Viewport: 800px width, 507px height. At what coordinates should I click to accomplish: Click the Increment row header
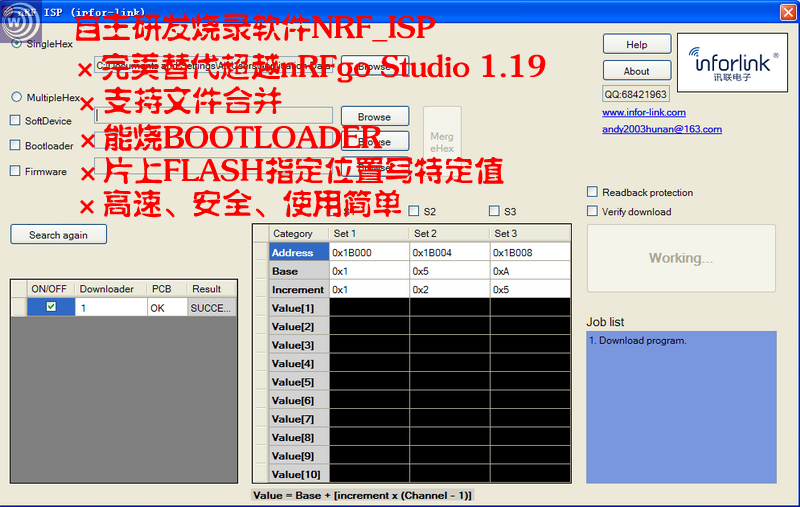coord(299,289)
